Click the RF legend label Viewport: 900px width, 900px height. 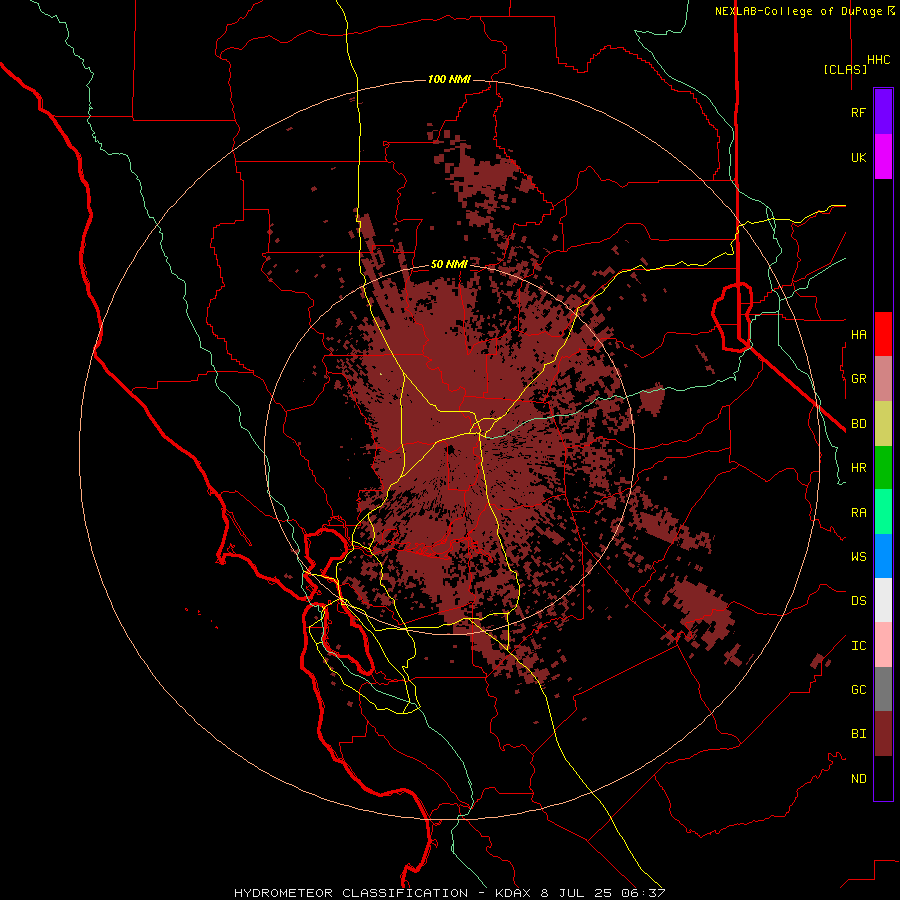click(x=858, y=112)
